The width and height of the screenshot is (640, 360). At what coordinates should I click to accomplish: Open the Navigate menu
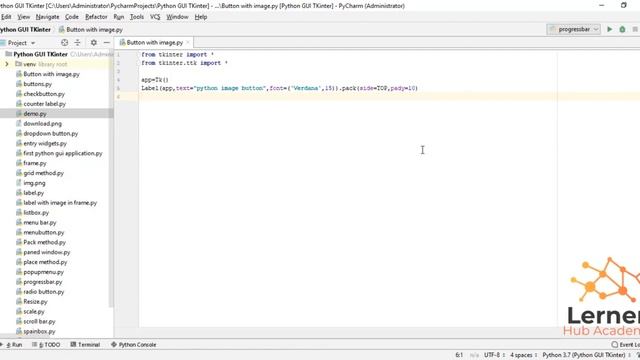[47, 17]
